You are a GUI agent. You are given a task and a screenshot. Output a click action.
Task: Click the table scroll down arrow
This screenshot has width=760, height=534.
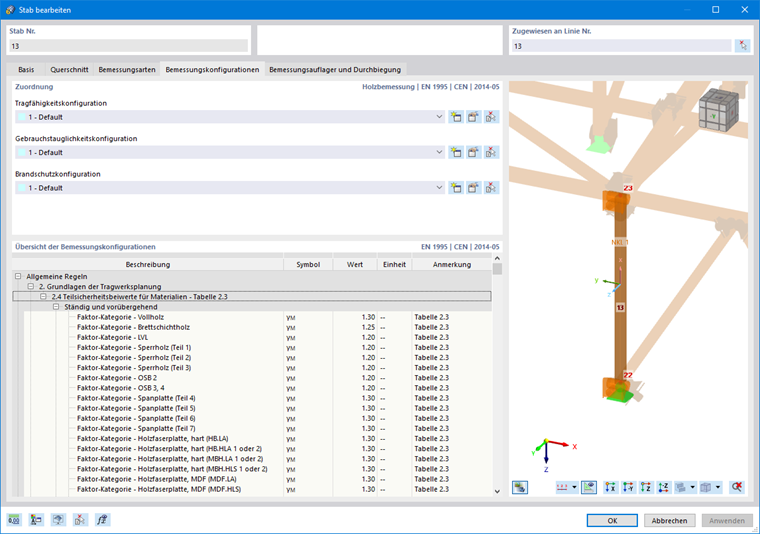(x=497, y=491)
